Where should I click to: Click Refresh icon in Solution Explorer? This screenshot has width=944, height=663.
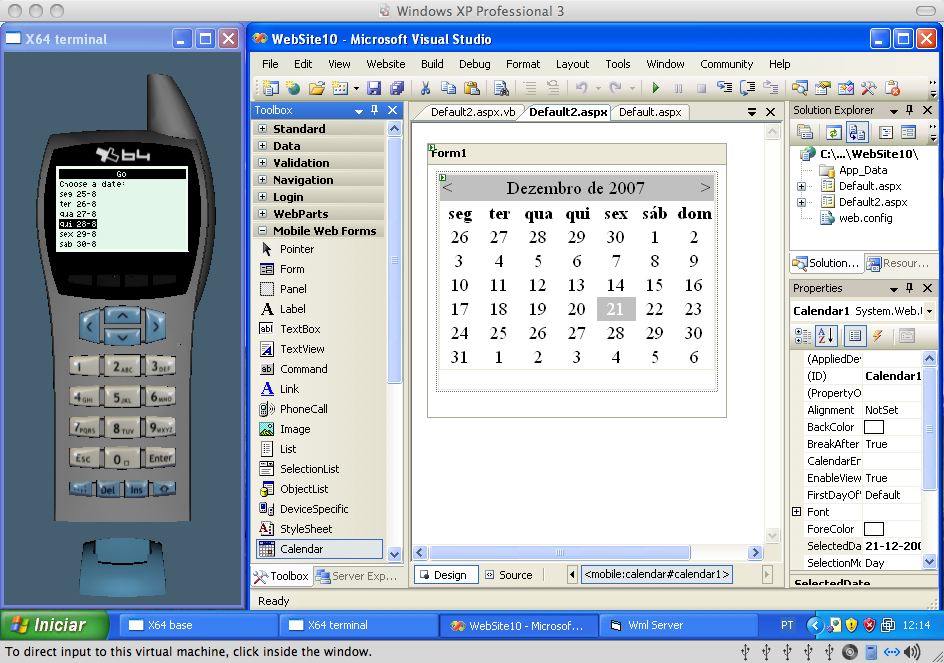(833, 132)
